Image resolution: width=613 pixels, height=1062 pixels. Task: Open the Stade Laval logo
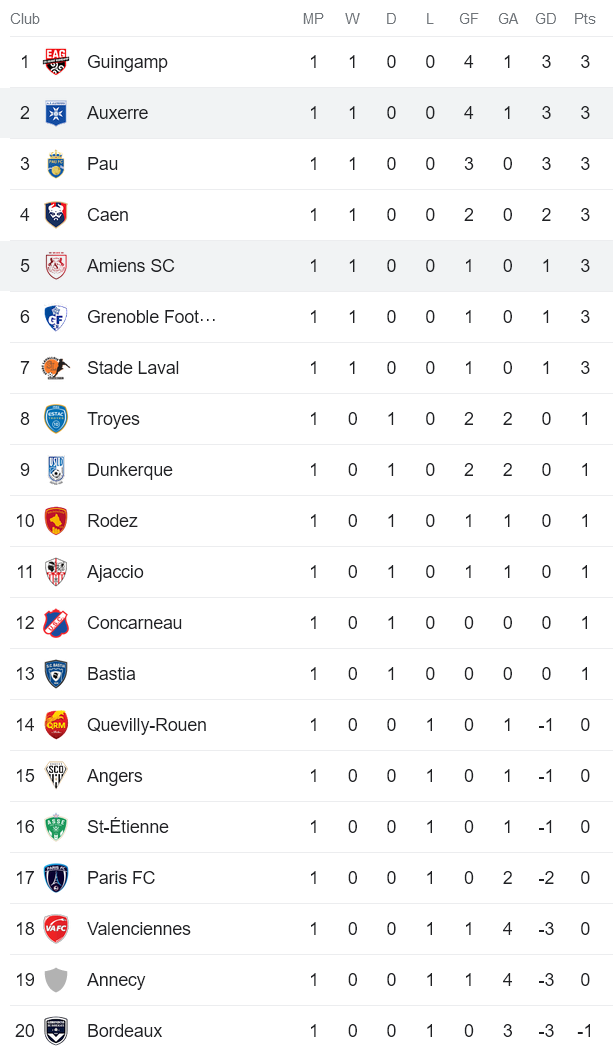click(x=56, y=368)
